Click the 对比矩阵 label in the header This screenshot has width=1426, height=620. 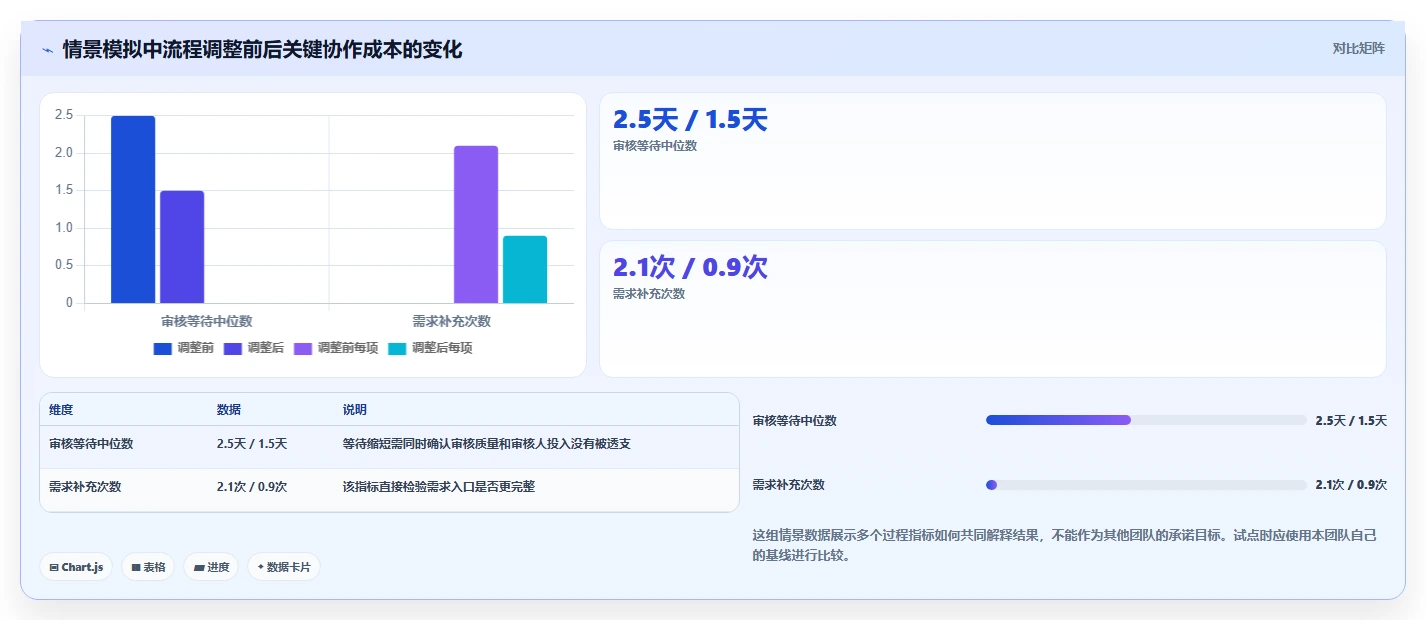click(1358, 48)
